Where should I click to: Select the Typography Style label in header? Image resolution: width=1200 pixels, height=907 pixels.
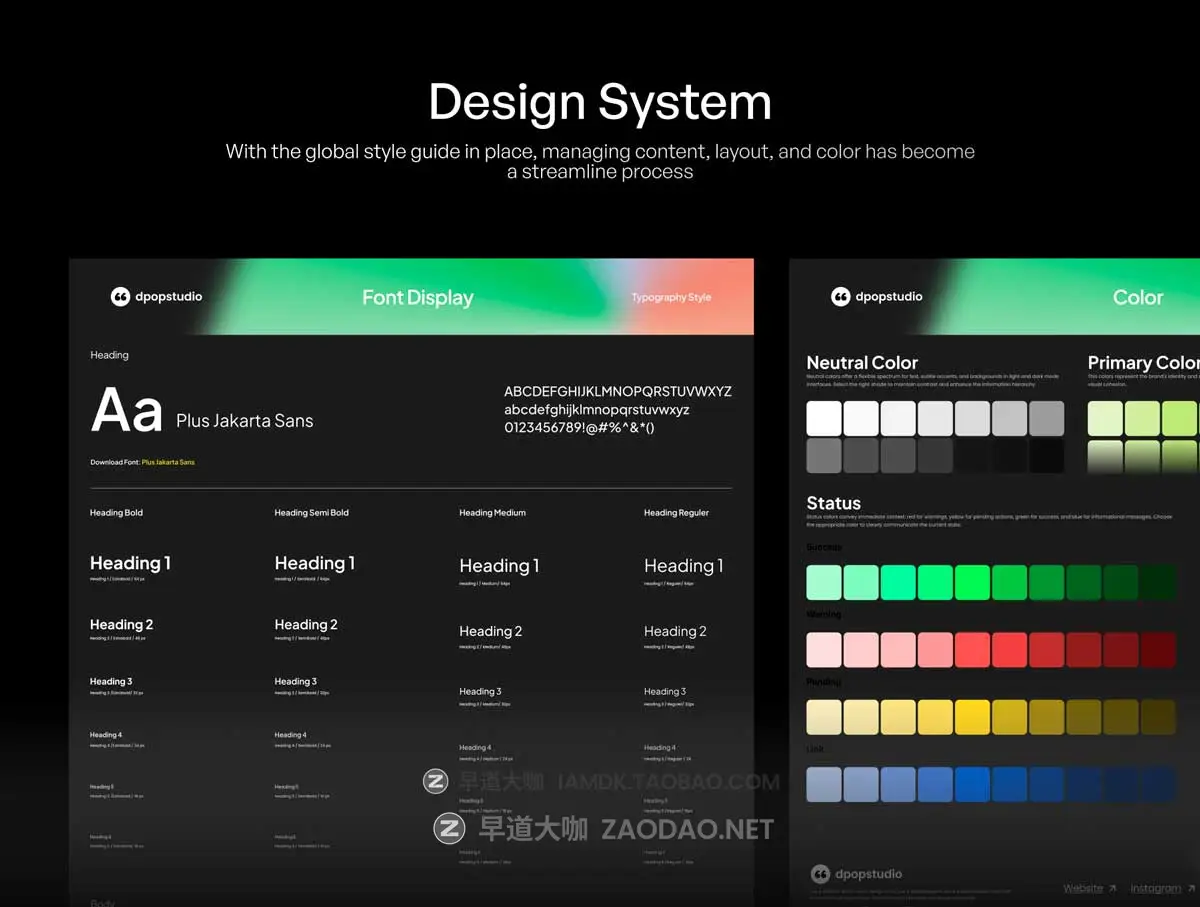671,297
